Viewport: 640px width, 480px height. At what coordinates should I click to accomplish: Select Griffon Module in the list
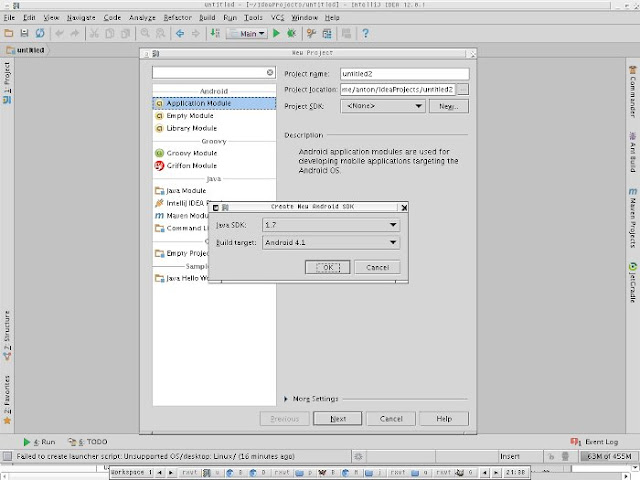214,166
